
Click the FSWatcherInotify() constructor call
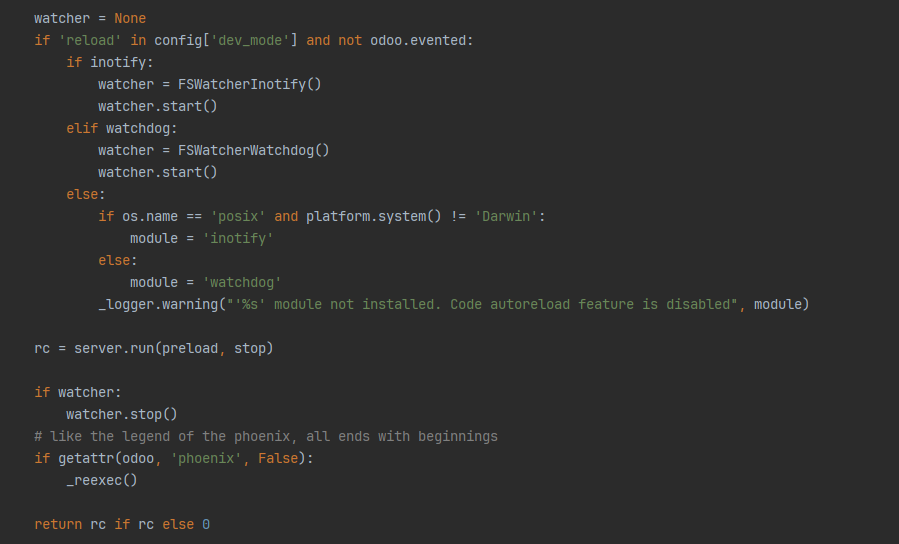click(249, 84)
